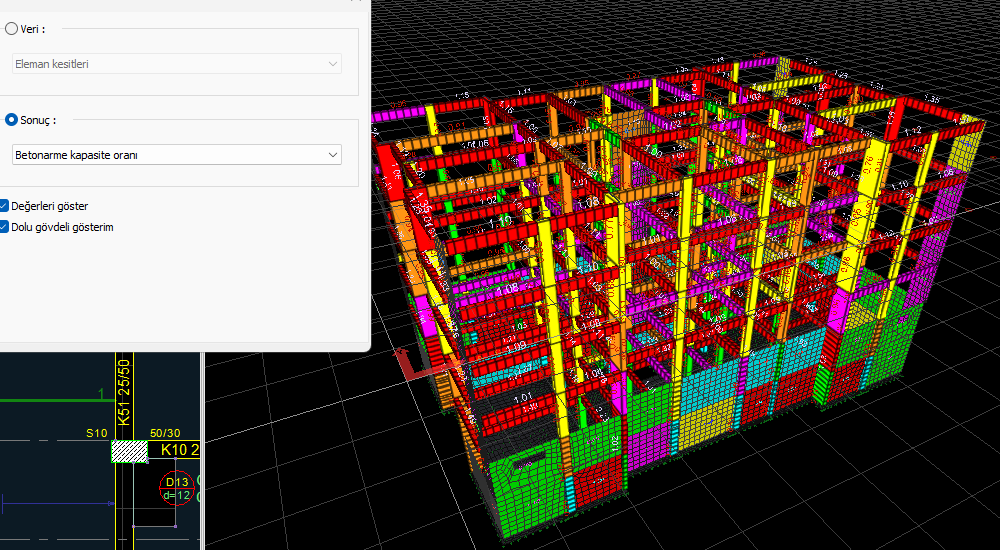Select the Veri radio button
1000x550 pixels.
11,29
